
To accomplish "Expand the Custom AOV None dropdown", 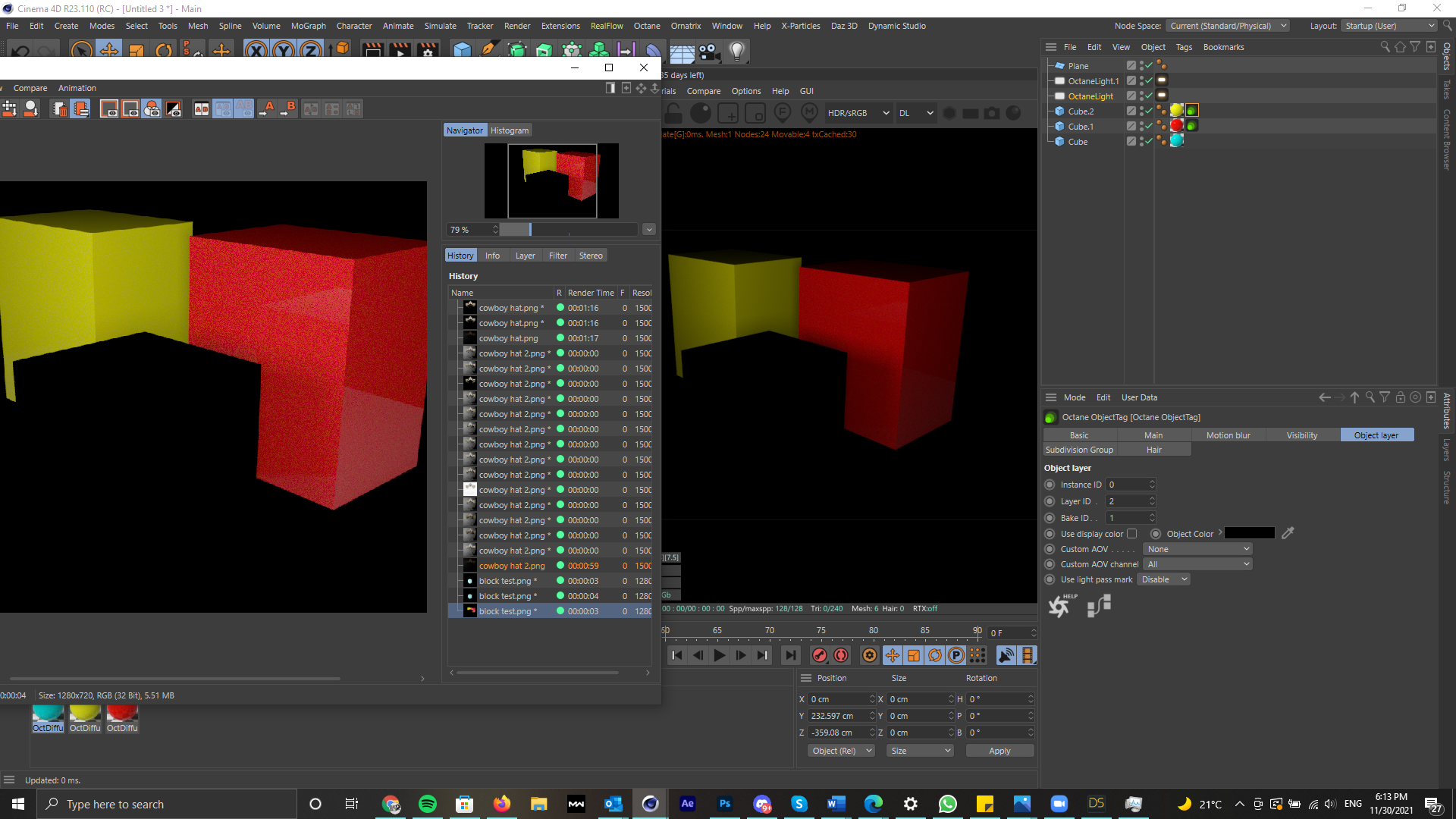I will tap(1197, 549).
